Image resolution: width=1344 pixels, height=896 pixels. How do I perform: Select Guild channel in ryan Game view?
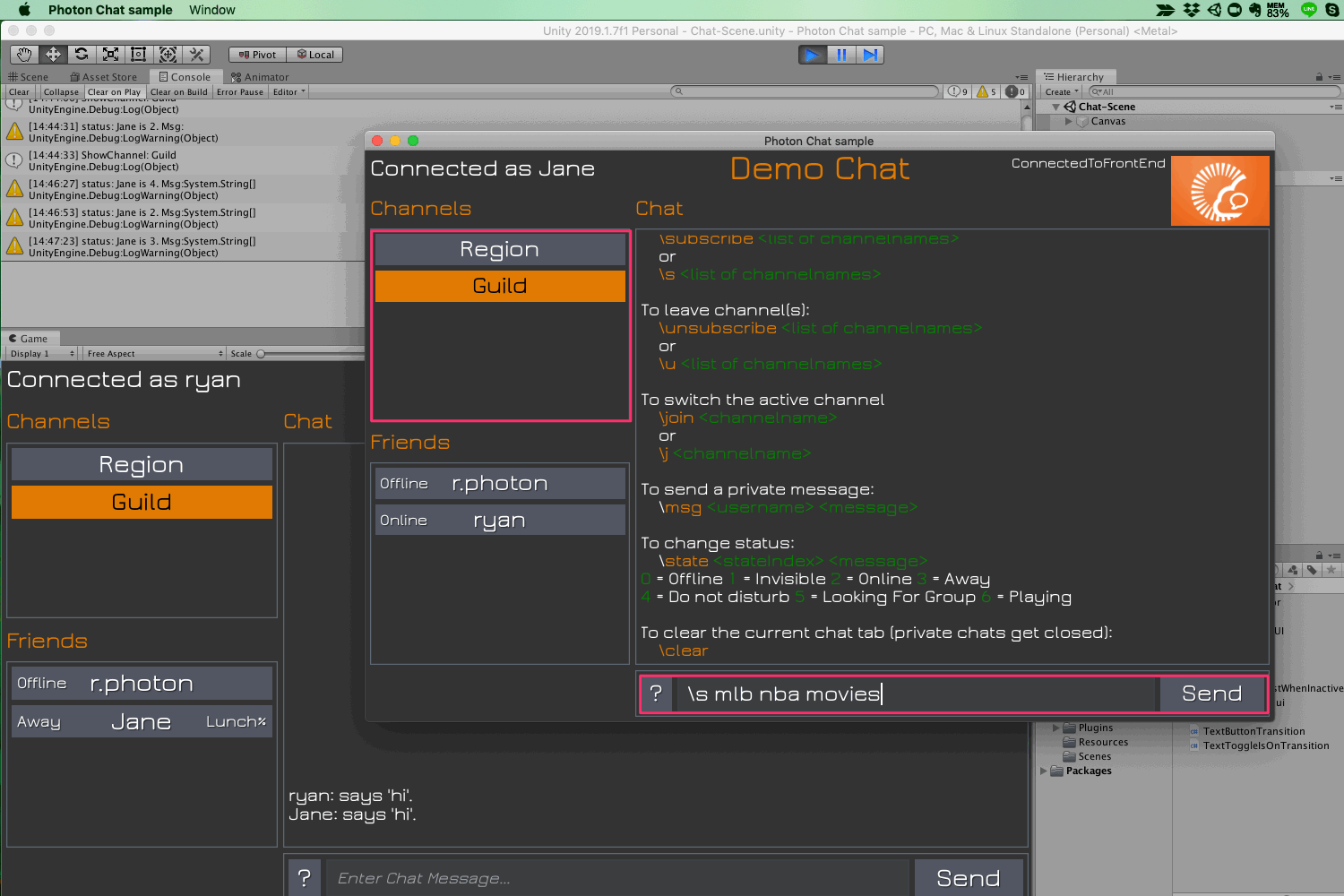point(142,502)
